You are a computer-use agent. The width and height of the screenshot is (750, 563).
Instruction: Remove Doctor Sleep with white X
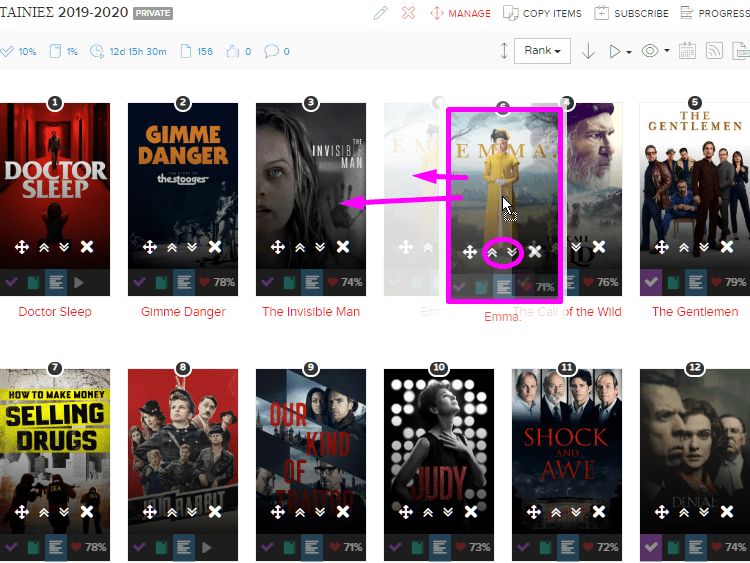[87, 247]
